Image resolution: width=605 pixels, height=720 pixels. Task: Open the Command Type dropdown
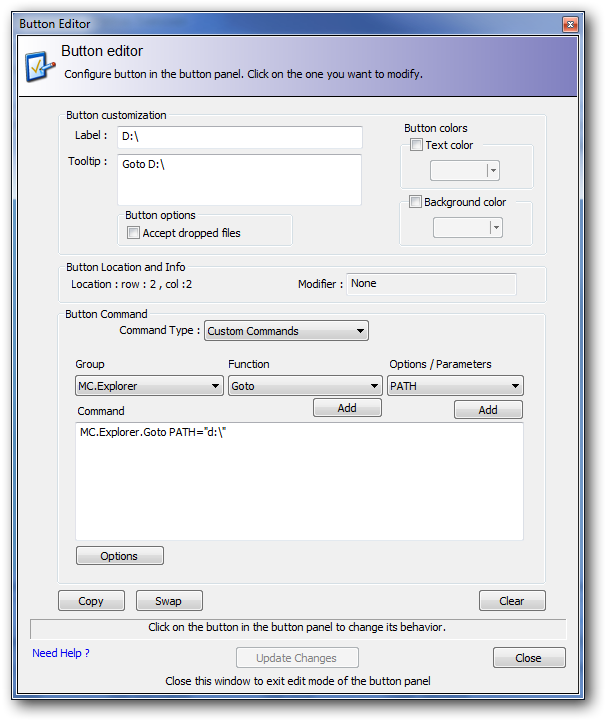(x=286, y=331)
